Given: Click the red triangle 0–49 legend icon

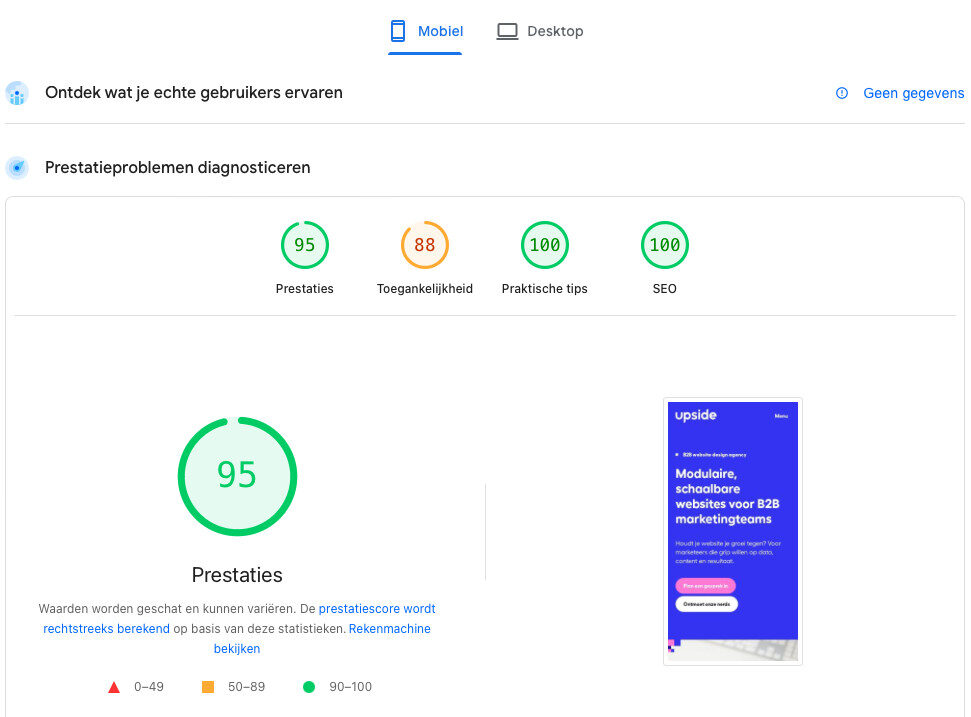Looking at the screenshot, I should click(113, 687).
